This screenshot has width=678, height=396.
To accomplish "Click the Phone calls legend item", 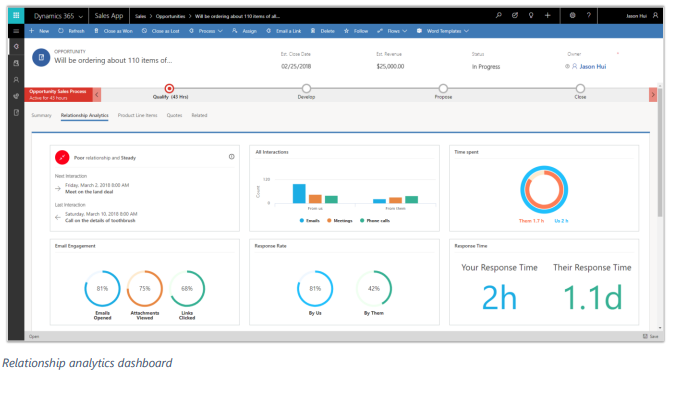I will point(375,220).
